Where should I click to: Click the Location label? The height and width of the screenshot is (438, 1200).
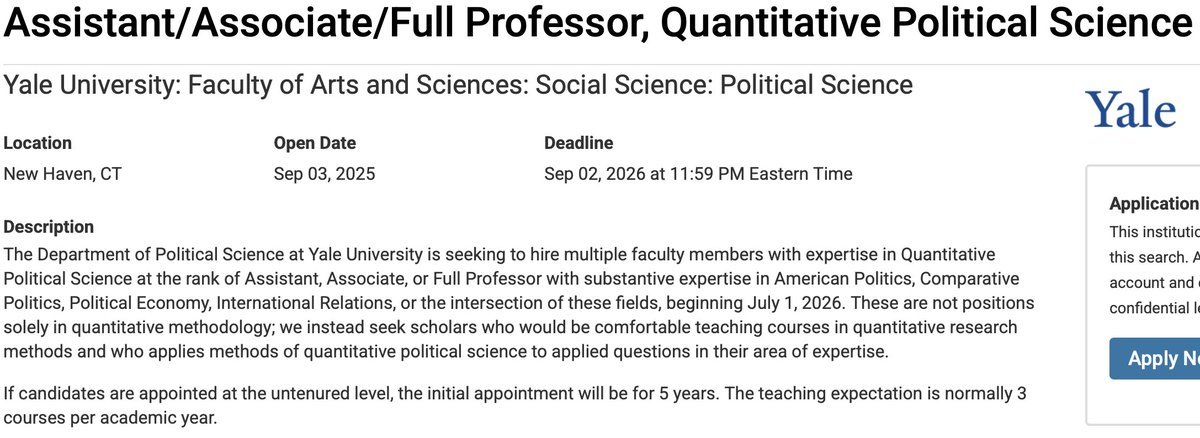(38, 143)
